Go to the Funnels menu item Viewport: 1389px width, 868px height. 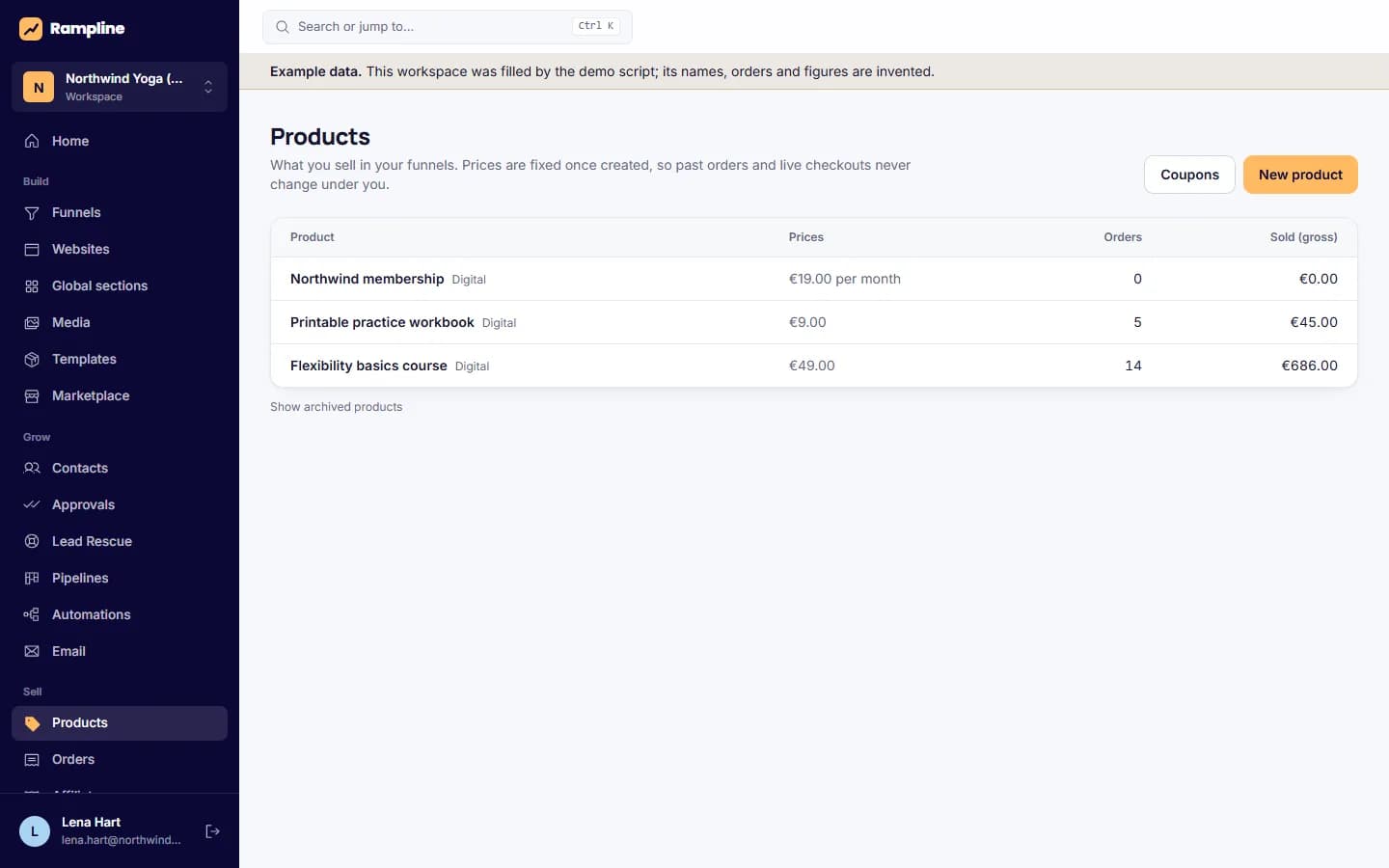pyautogui.click(x=120, y=212)
